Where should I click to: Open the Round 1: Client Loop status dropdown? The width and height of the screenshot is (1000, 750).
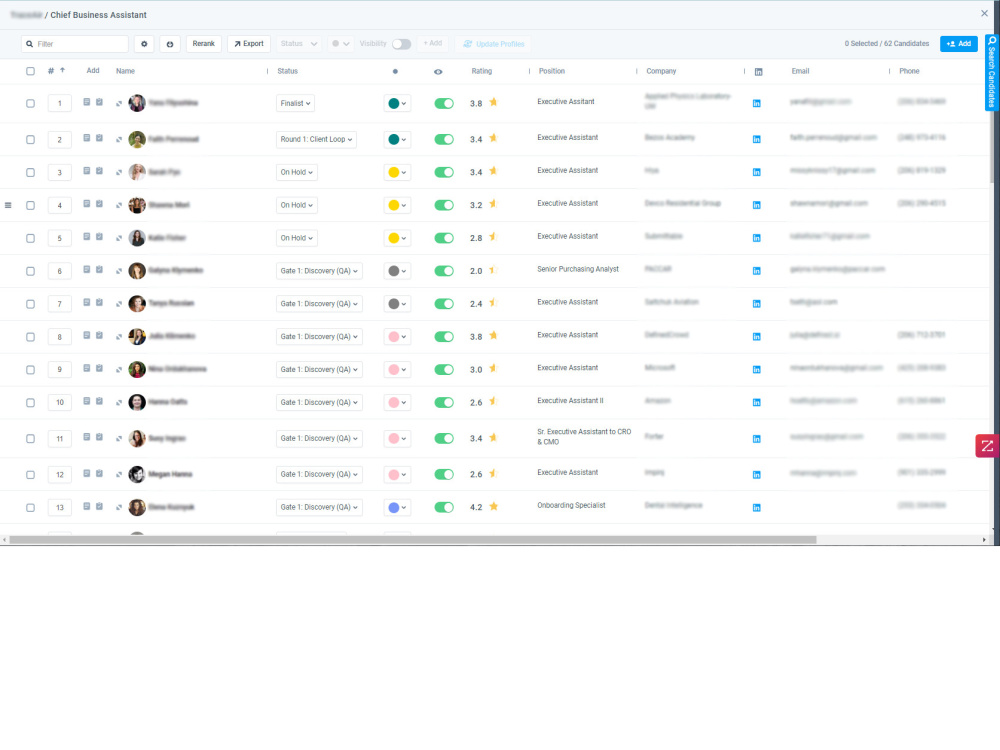tap(316, 140)
